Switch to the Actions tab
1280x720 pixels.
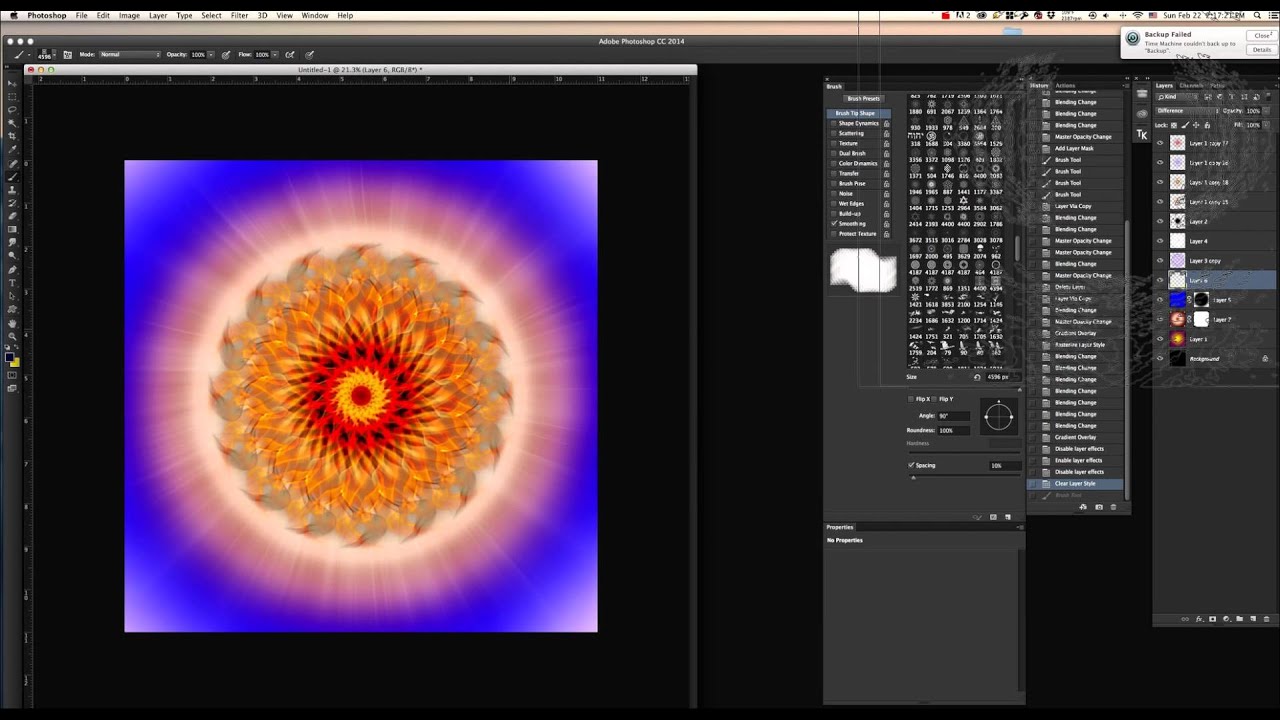click(1065, 86)
